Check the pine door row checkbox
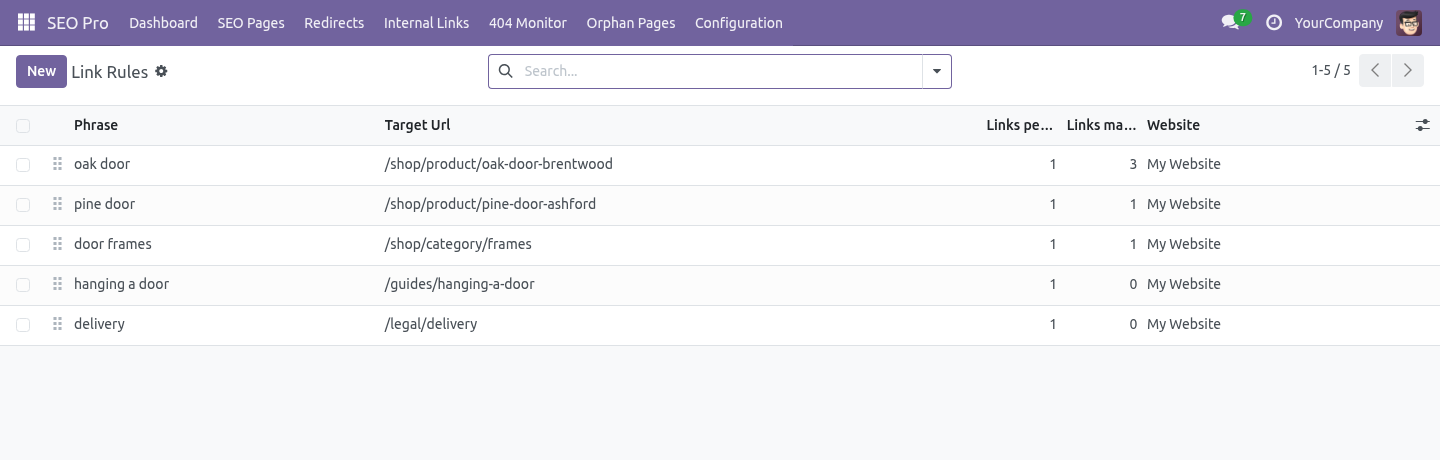Image resolution: width=1440 pixels, height=460 pixels. (x=23, y=204)
